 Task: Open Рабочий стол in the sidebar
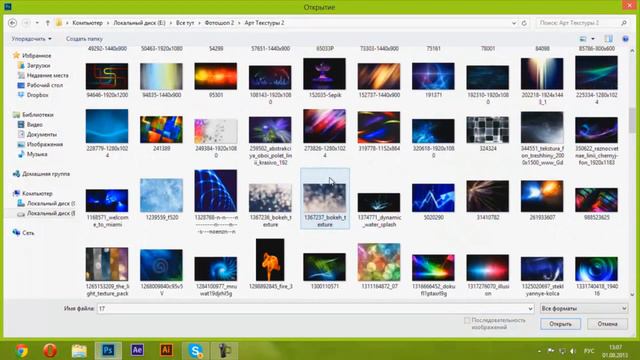(x=44, y=85)
